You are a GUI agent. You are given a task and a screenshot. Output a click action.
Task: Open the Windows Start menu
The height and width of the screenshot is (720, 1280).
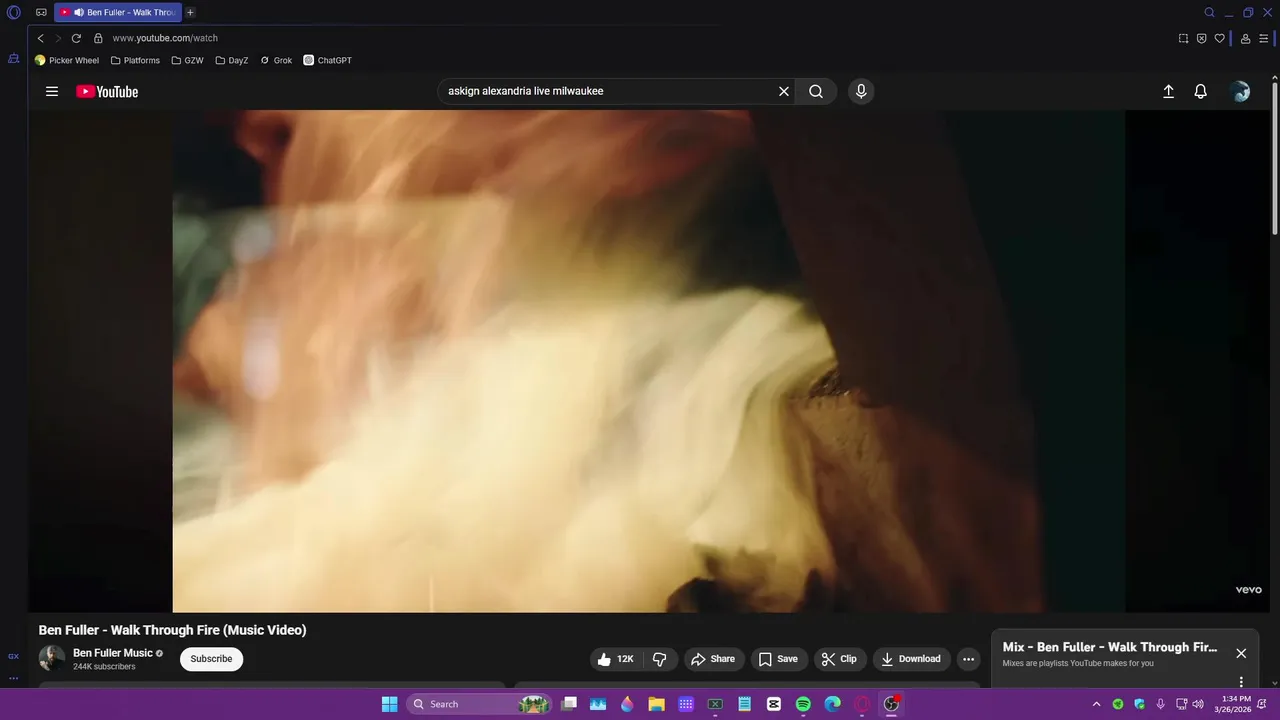389,704
